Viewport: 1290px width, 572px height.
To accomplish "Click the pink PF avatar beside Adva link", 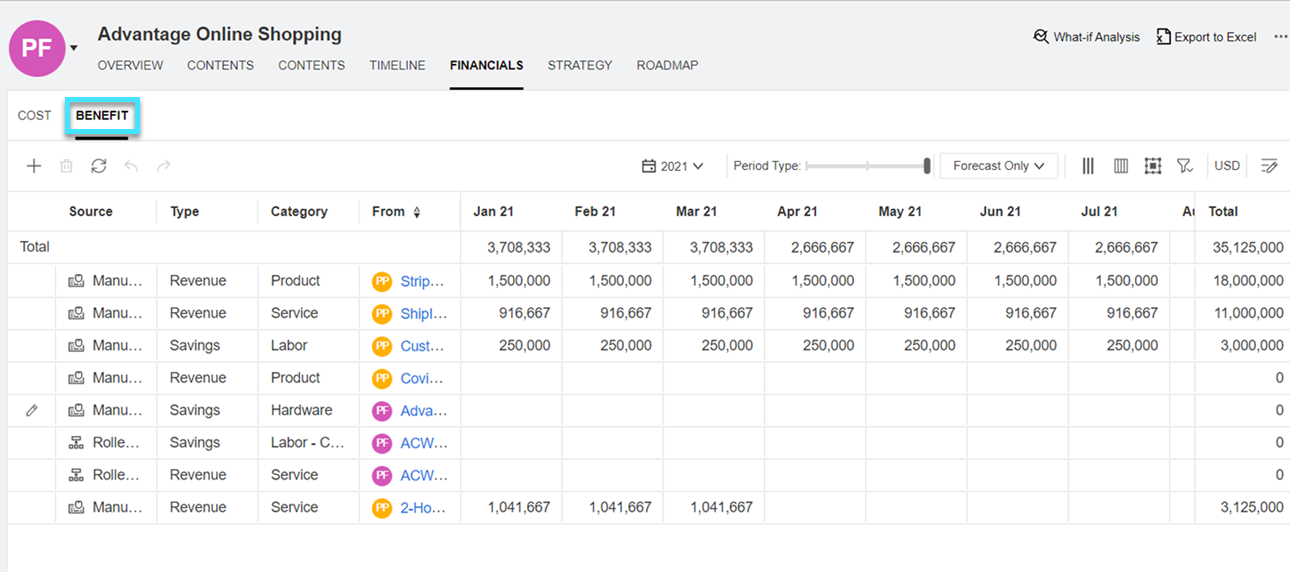I will tap(382, 410).
